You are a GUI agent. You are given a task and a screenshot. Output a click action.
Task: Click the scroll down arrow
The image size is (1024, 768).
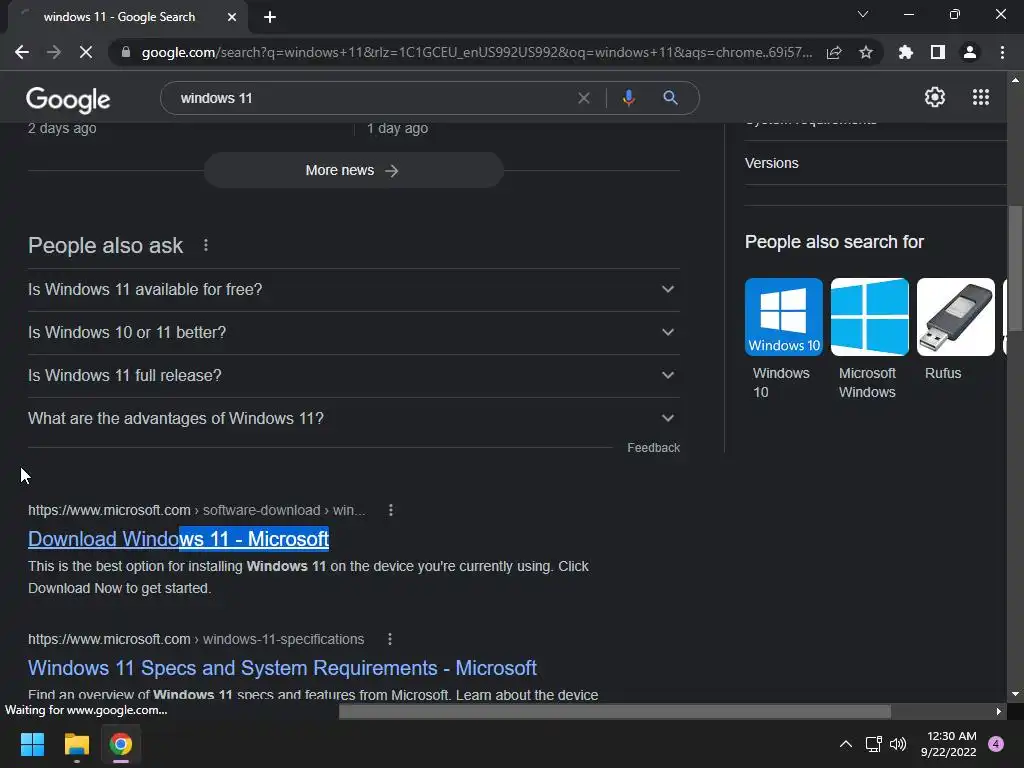[1015, 694]
